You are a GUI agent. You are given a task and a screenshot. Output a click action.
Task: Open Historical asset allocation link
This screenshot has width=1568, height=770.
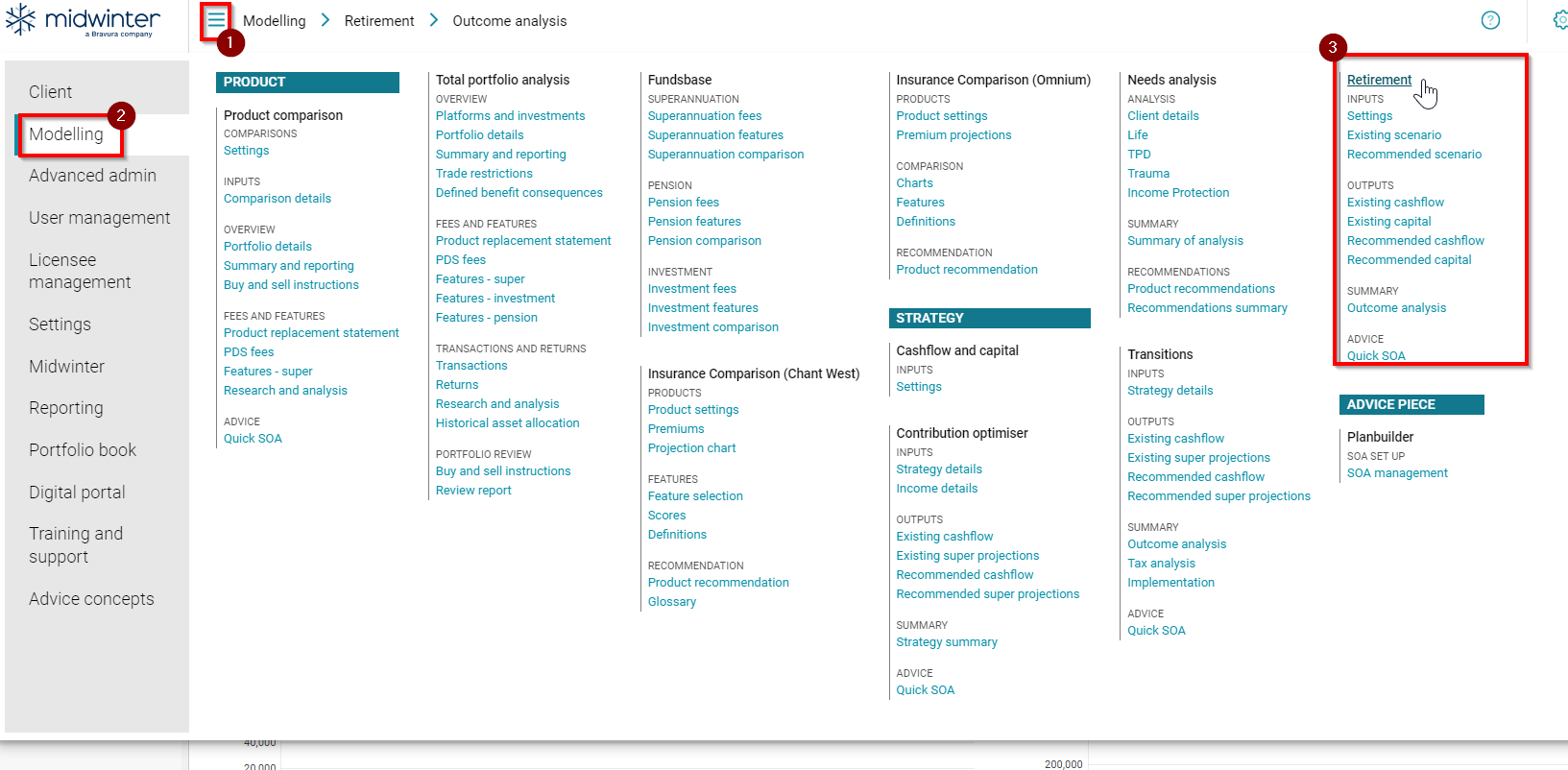click(x=508, y=423)
